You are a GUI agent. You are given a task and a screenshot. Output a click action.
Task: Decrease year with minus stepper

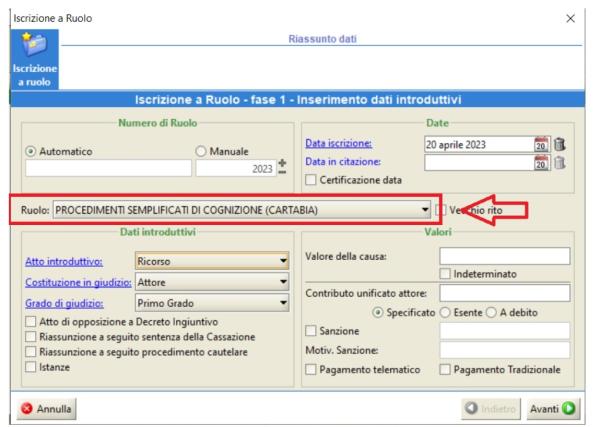pyautogui.click(x=282, y=172)
